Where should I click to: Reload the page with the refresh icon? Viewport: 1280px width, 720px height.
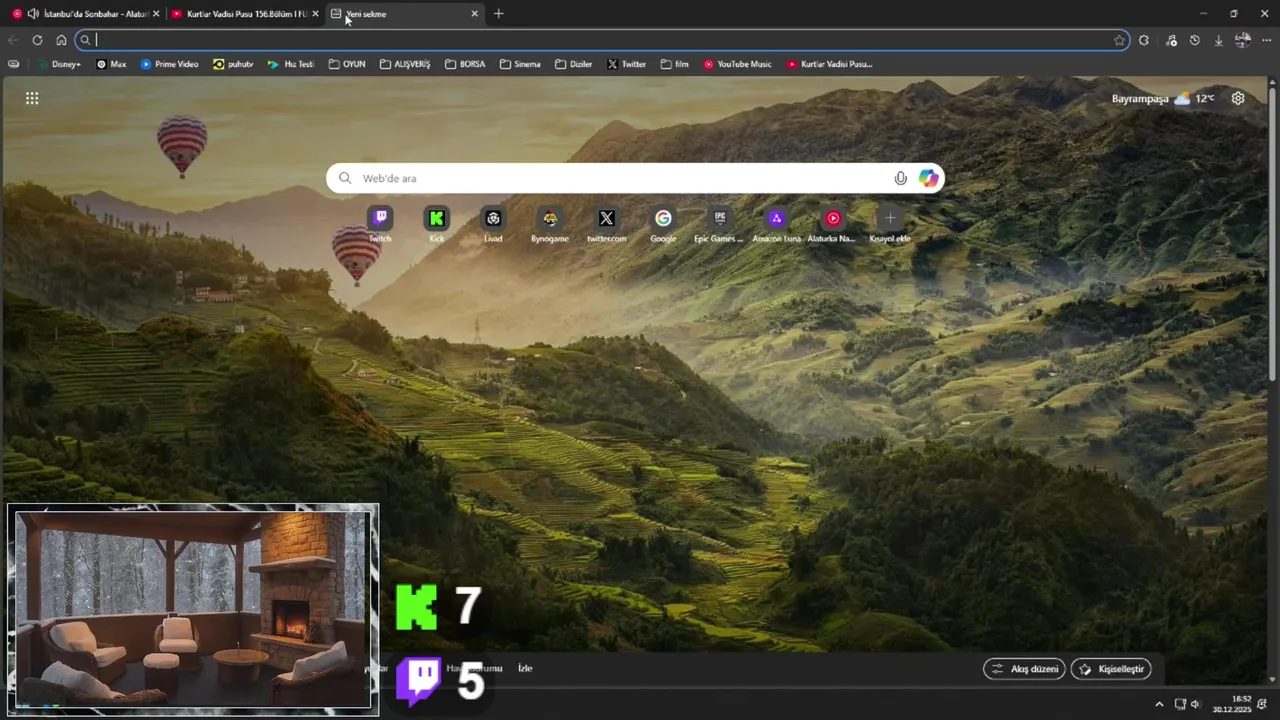pyautogui.click(x=37, y=40)
